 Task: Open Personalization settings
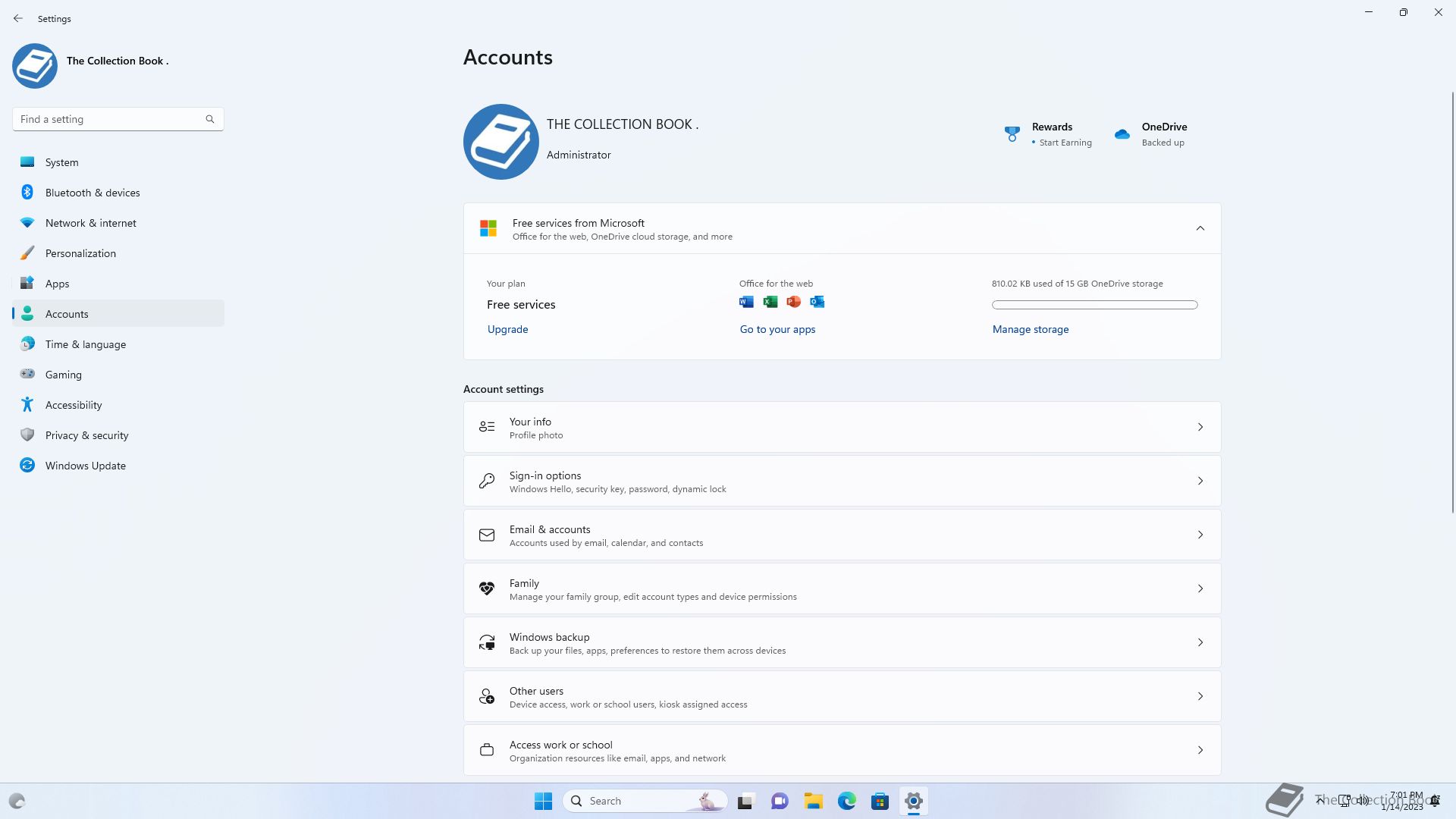pyautogui.click(x=118, y=253)
